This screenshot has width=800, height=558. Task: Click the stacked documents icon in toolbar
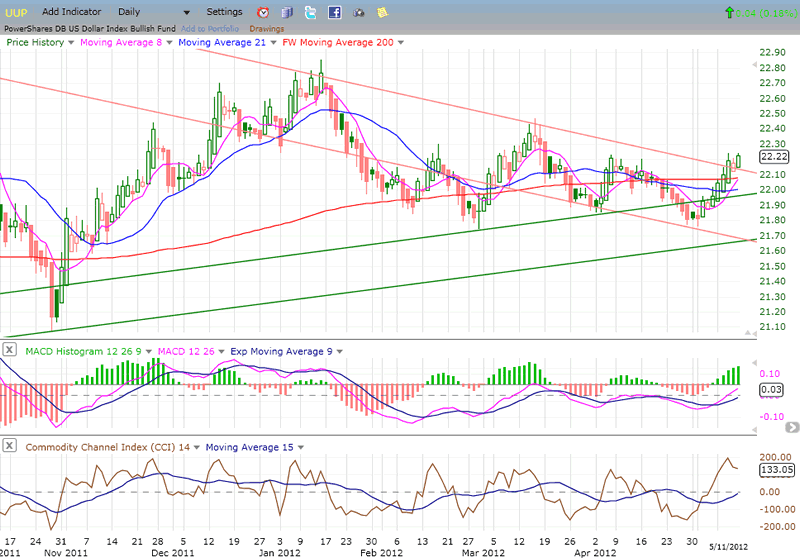[x=287, y=12]
